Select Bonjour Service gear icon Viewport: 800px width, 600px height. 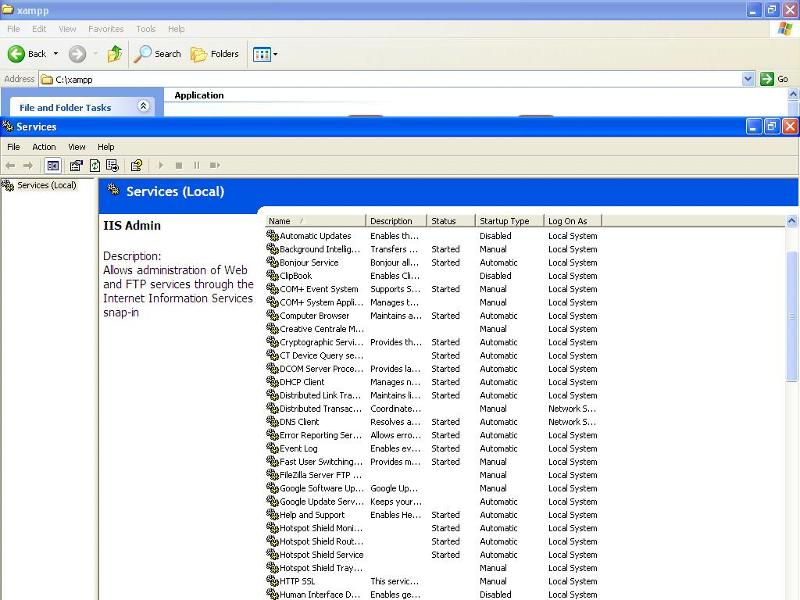coord(272,262)
